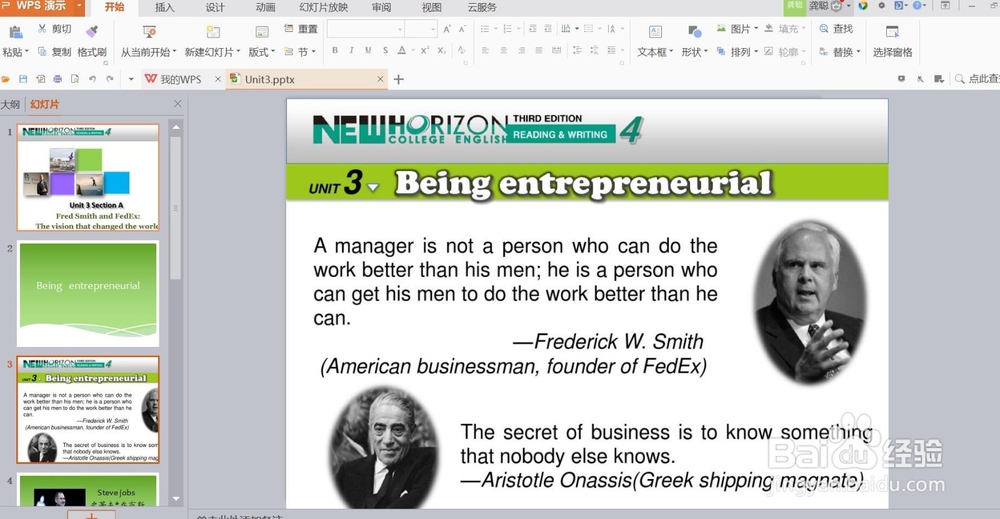The image size is (1000, 519).
Task: Open the WPS 演示 application menu arrow
Action: tap(80, 6)
